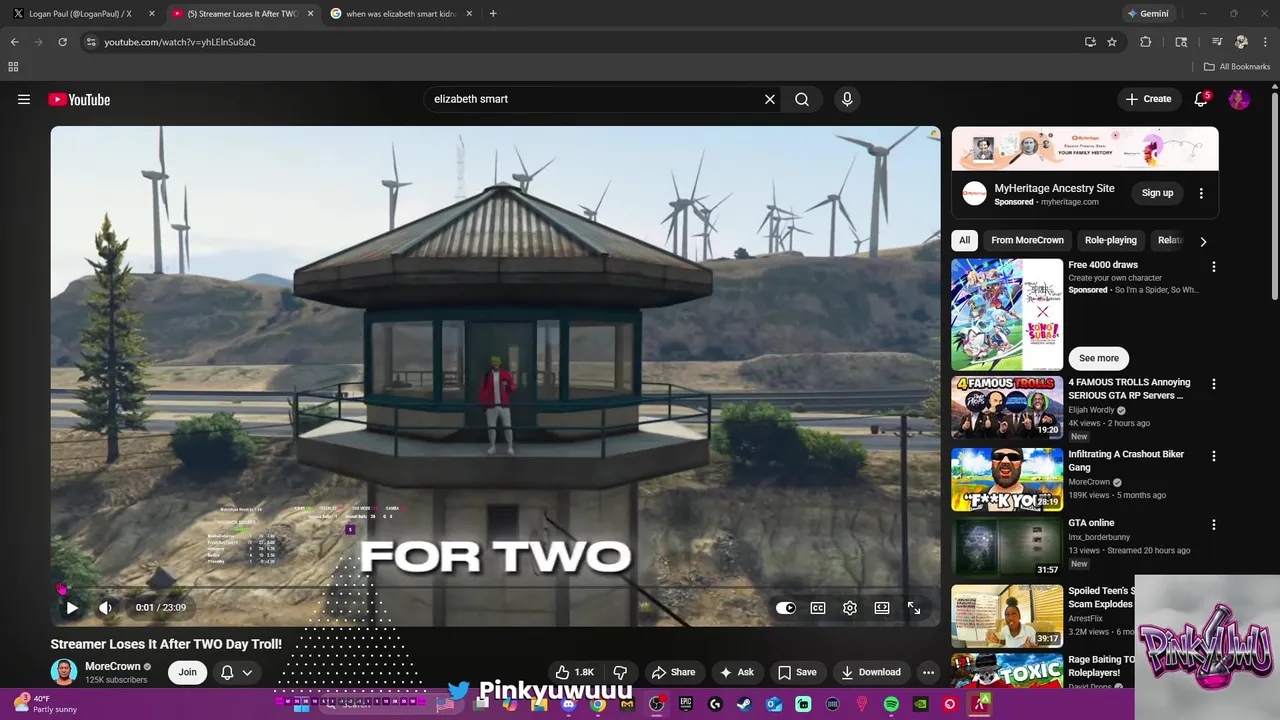Open options for Crashout Biker Gang video
Image resolution: width=1280 pixels, height=720 pixels.
1214,456
